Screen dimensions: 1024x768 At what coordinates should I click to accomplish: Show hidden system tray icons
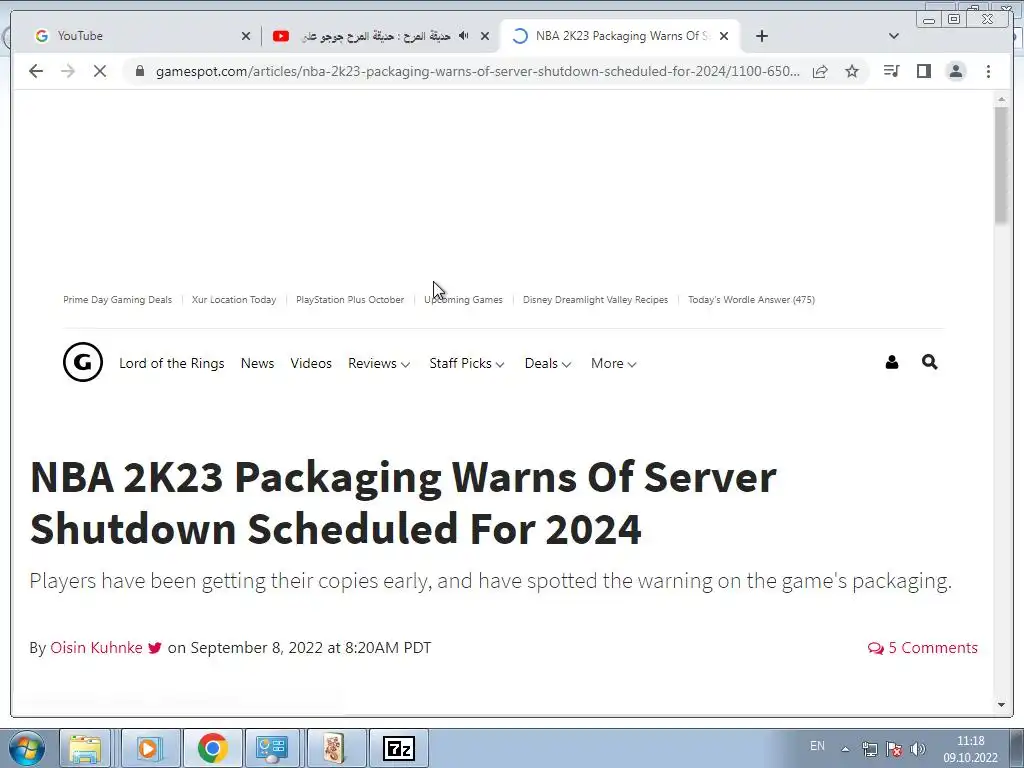pyautogui.click(x=845, y=749)
